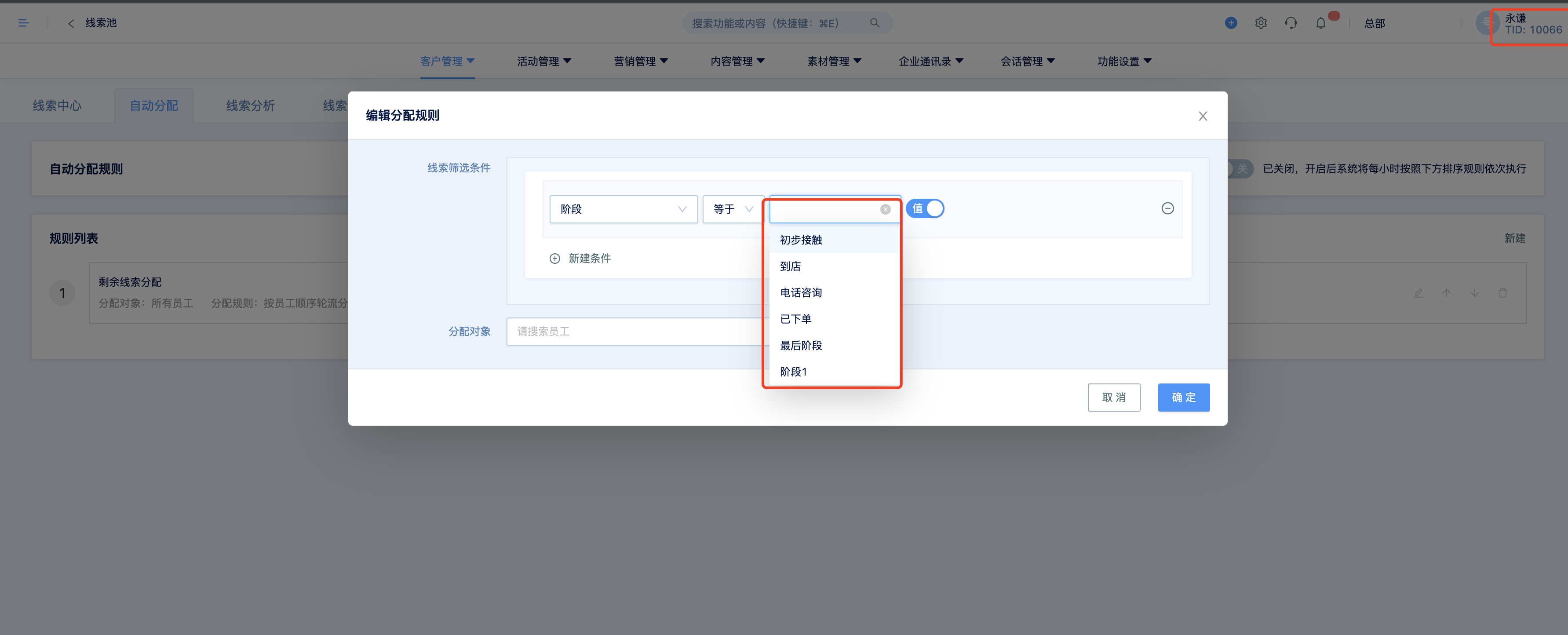Click the 取消 button
Image resolution: width=1568 pixels, height=635 pixels.
(1114, 398)
